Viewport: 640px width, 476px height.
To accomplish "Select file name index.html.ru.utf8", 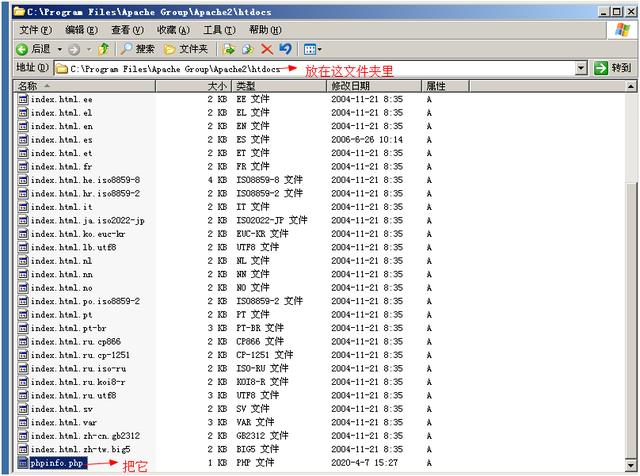I will pos(73,396).
